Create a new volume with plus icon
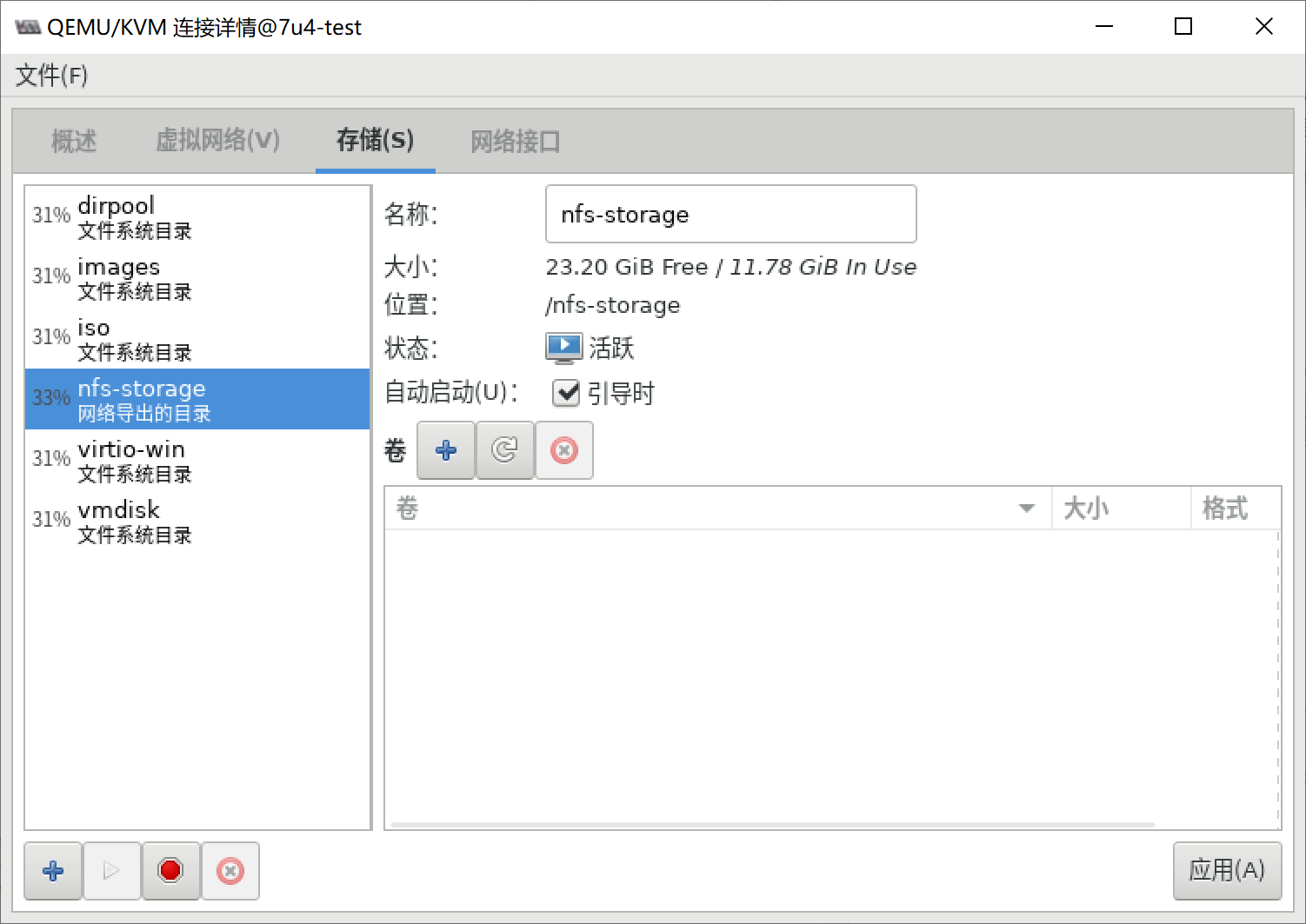Viewport: 1306px width, 924px height. [x=446, y=450]
